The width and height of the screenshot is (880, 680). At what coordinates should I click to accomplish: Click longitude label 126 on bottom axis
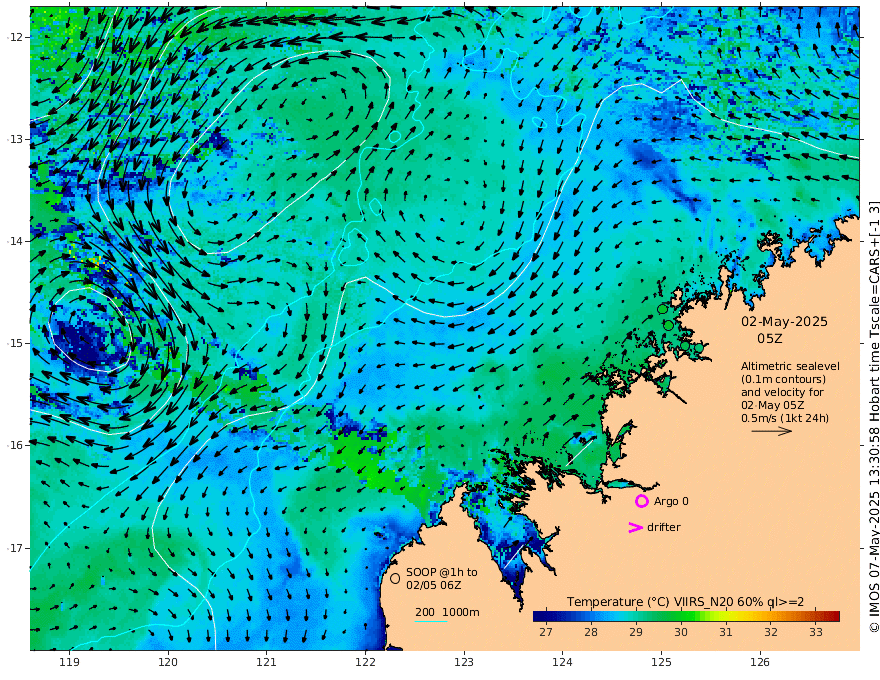(x=760, y=662)
